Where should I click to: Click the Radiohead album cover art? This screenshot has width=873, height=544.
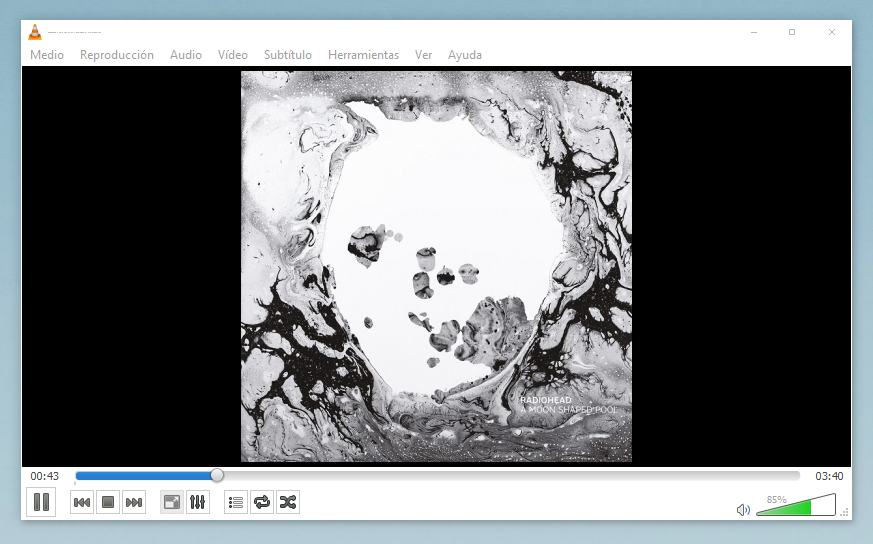(x=436, y=266)
